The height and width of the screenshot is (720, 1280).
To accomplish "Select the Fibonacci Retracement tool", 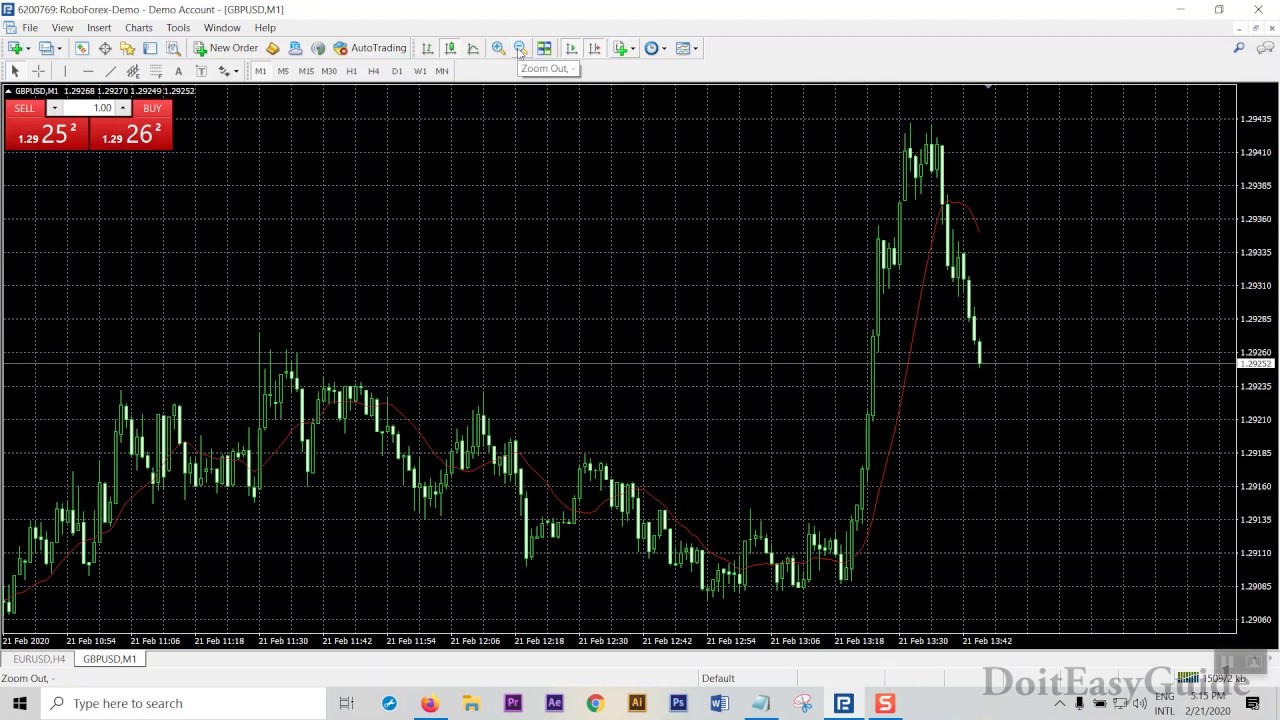I will click(156, 71).
